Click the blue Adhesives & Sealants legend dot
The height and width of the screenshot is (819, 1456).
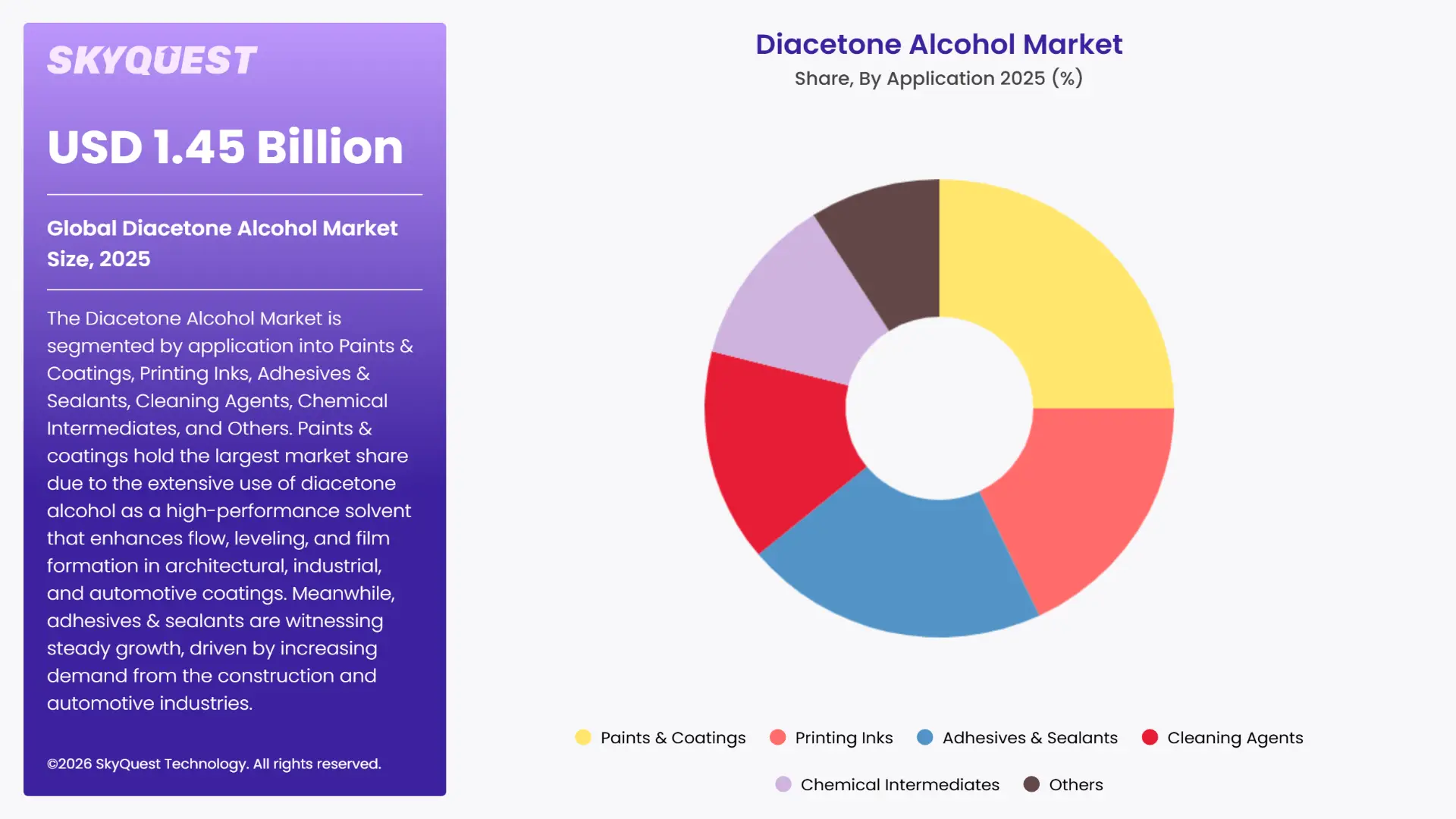tap(925, 737)
